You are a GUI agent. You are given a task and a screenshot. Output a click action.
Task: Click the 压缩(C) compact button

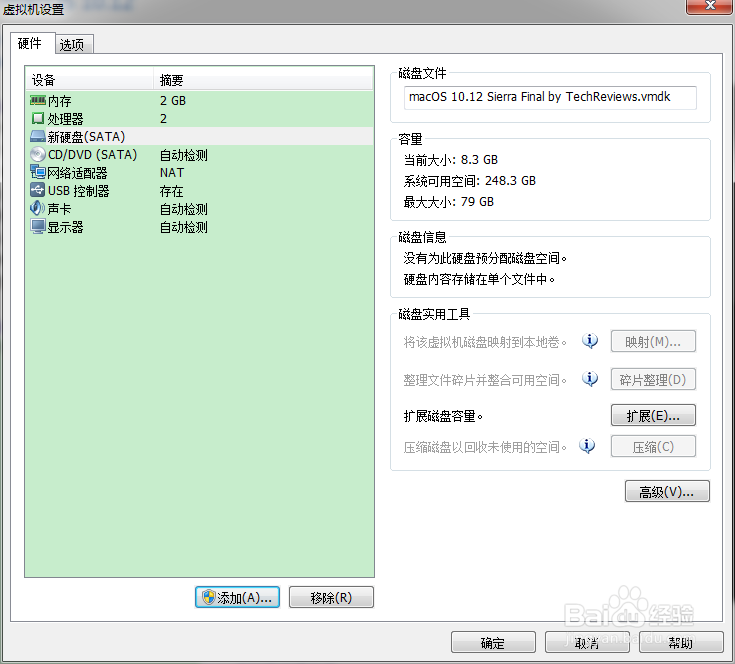pos(653,446)
